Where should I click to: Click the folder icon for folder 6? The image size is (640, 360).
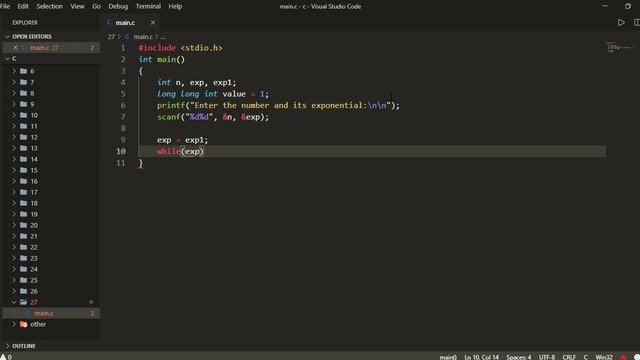(24, 71)
